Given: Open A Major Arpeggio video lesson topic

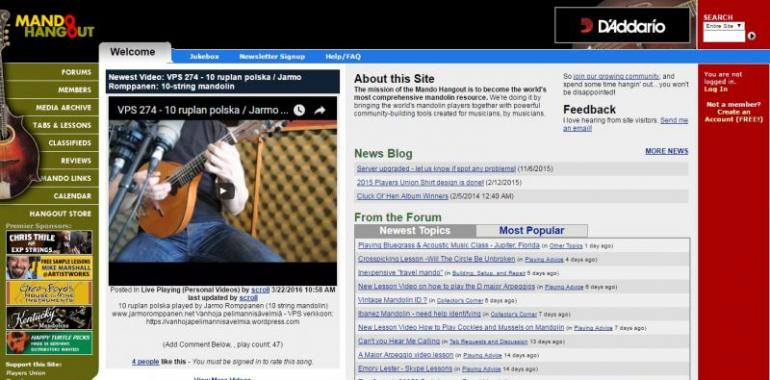Looking at the screenshot, I should point(406,354).
